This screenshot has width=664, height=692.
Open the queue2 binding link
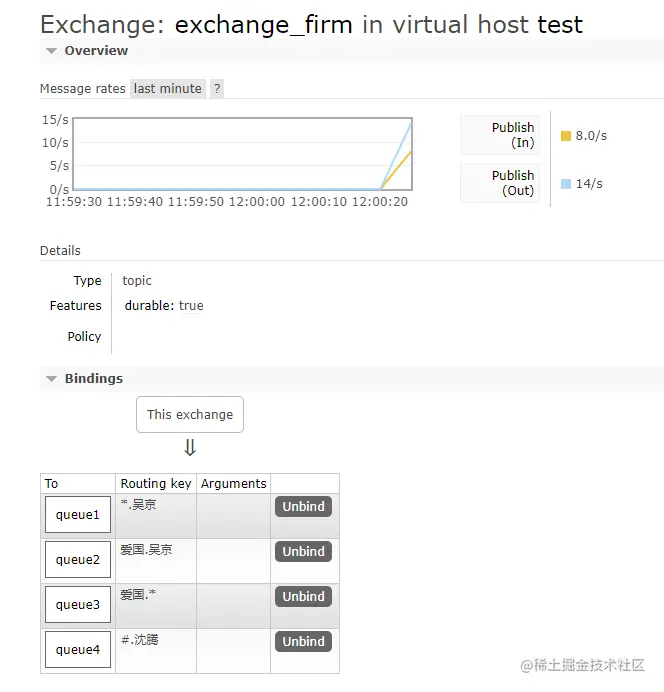[x=78, y=560]
